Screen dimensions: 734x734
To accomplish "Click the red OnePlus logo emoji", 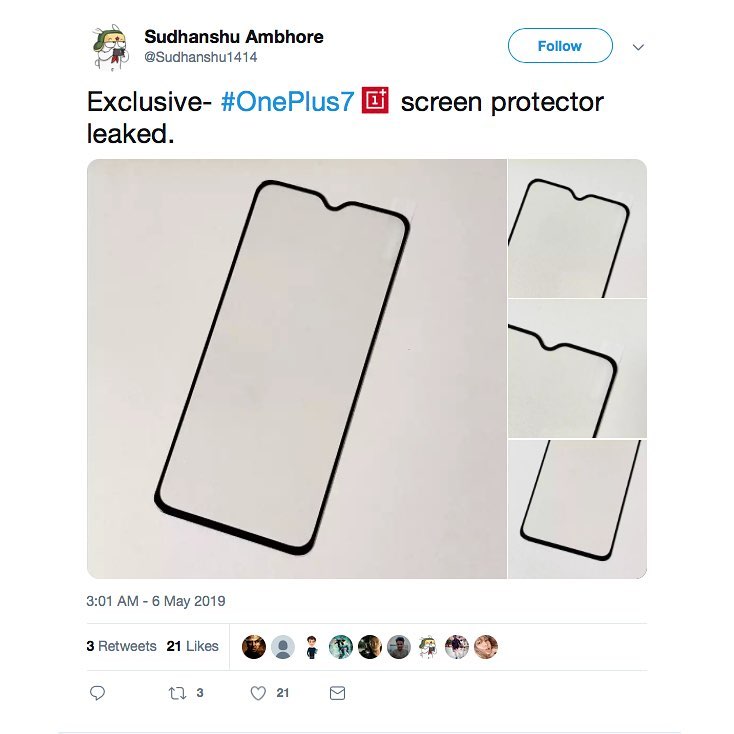I will tap(375, 100).
